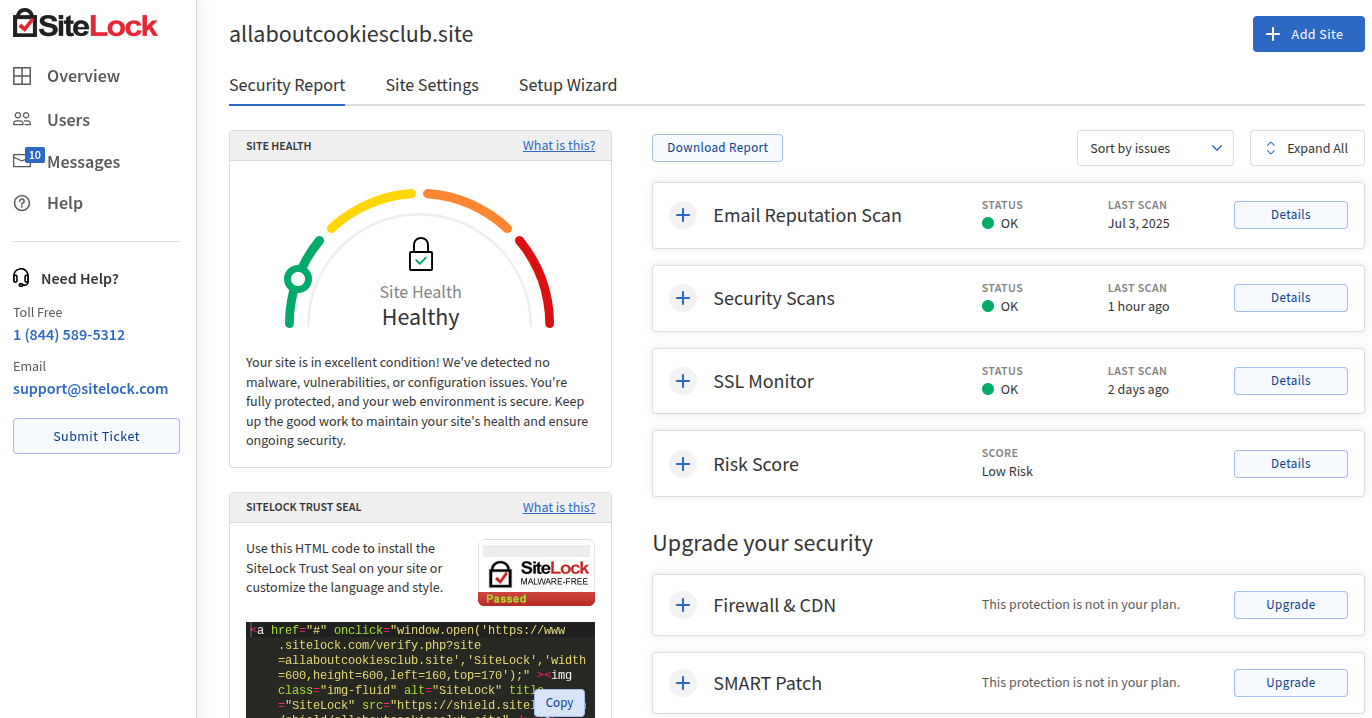Screen dimensions: 1372x718
Task: Open the Sort by issues dropdown
Action: point(1155,148)
